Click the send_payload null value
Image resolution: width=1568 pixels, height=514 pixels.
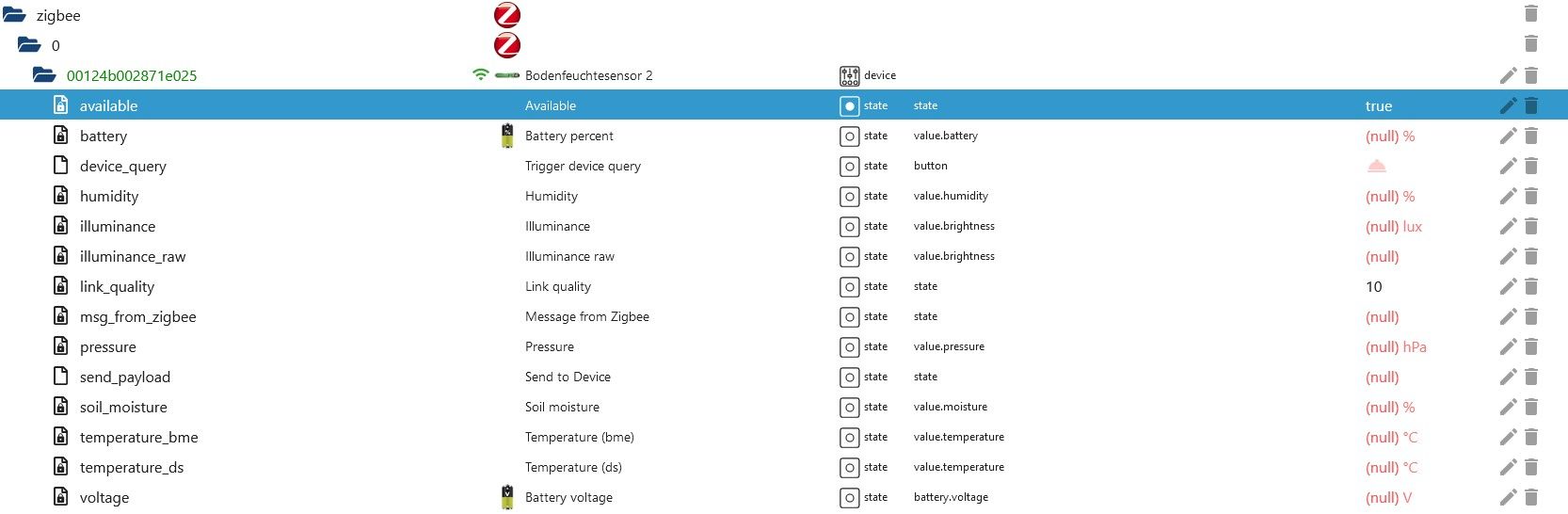(1382, 377)
